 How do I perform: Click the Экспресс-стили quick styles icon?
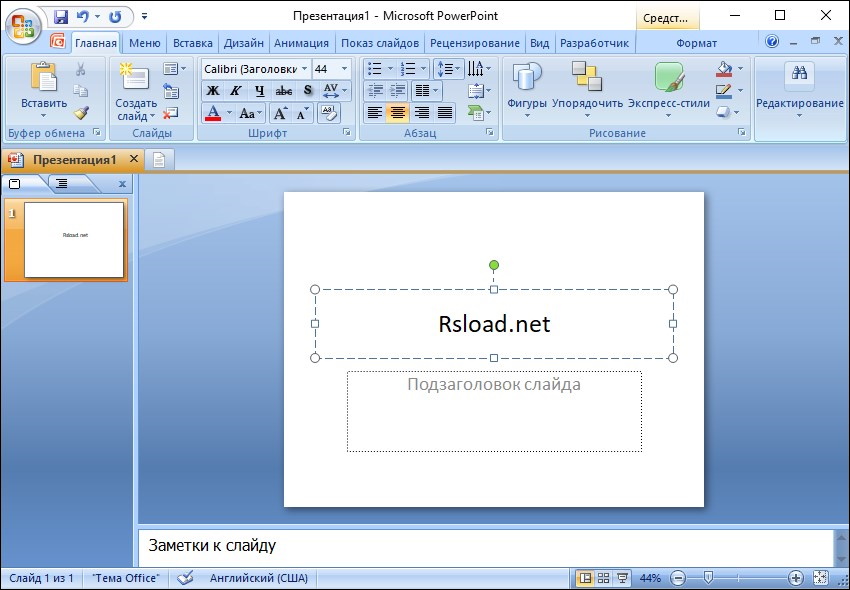(669, 76)
